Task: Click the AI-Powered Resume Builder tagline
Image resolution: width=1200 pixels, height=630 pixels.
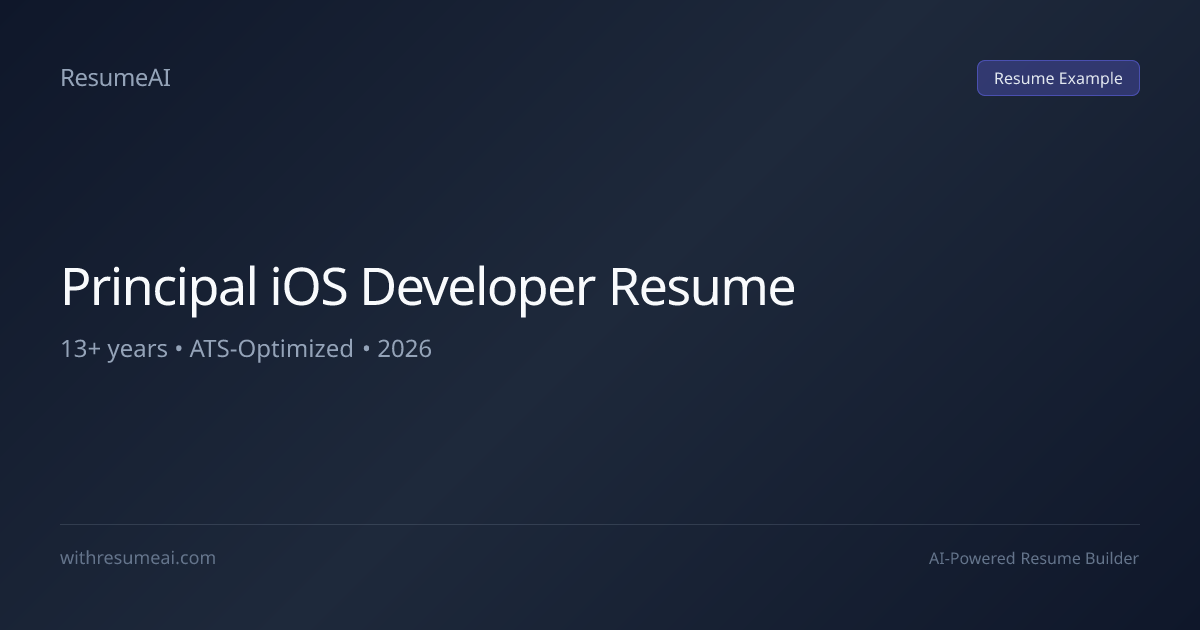Action: click(1034, 558)
